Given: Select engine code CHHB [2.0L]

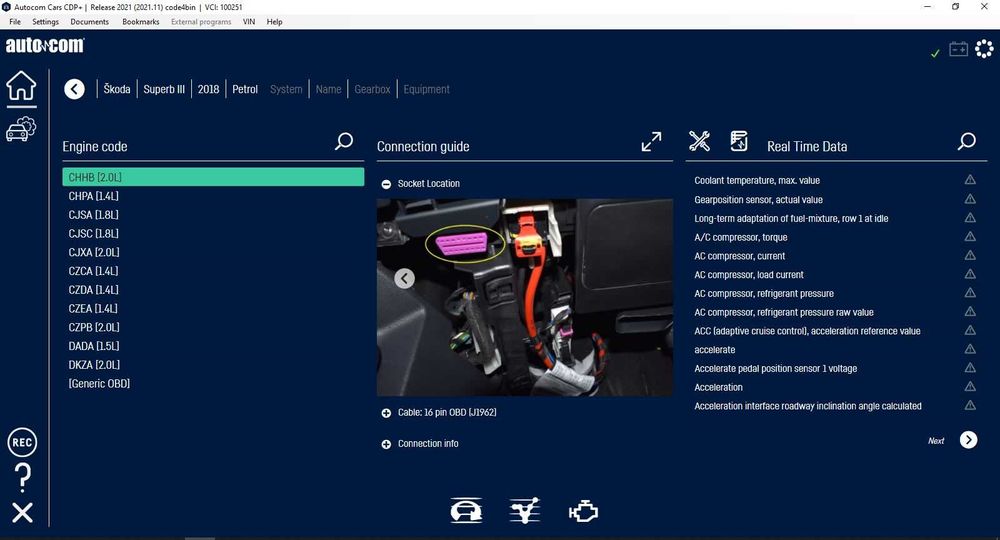Looking at the screenshot, I should [x=213, y=177].
